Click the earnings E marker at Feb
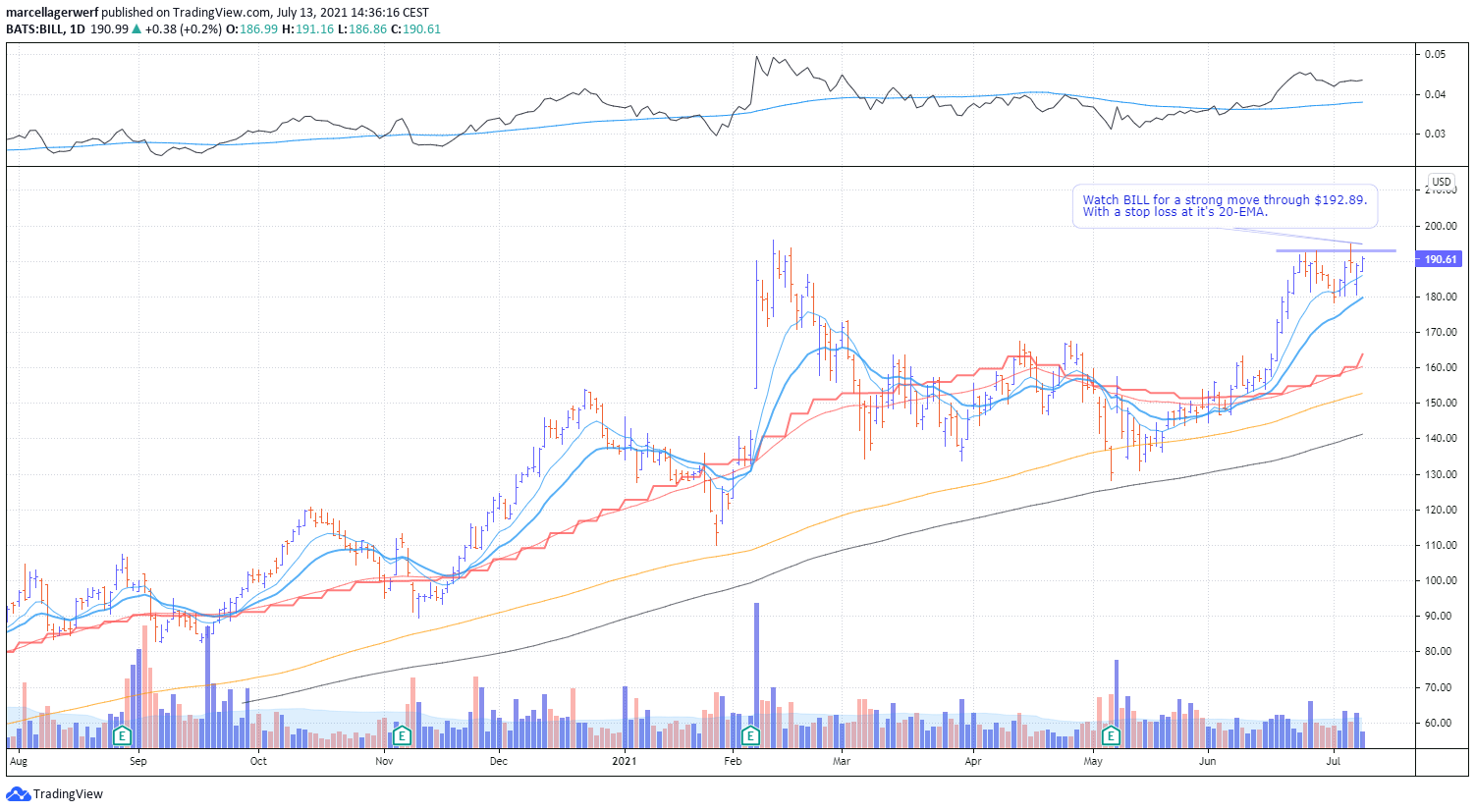 coord(751,735)
